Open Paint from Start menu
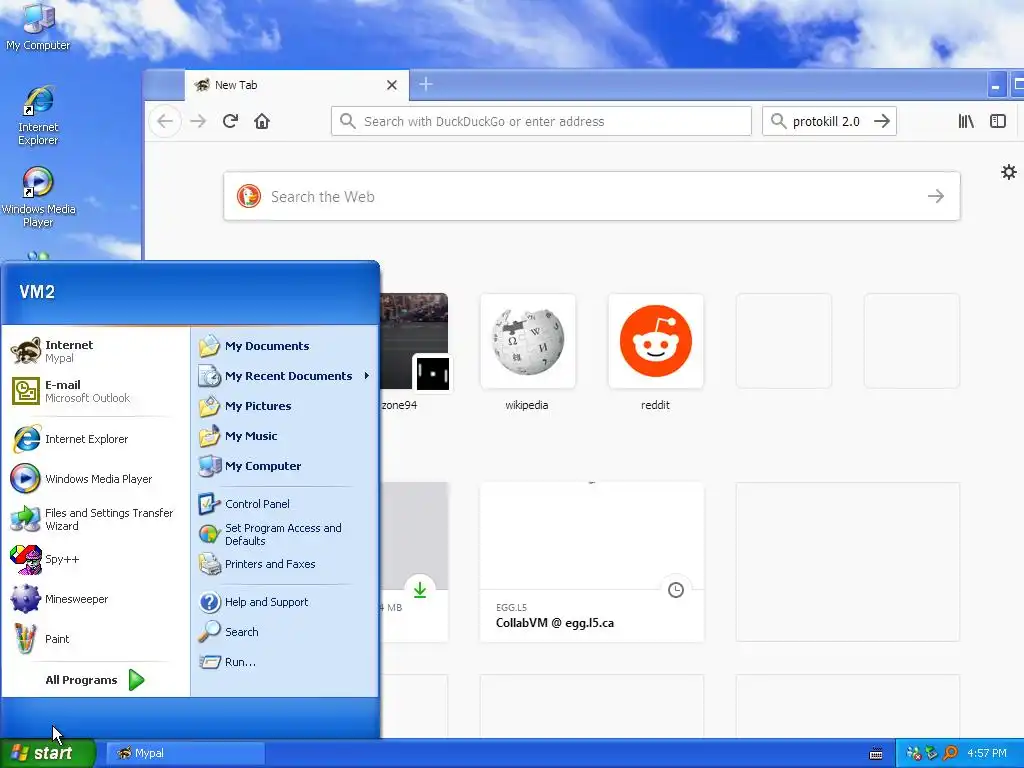This screenshot has width=1024, height=768. tap(95, 639)
